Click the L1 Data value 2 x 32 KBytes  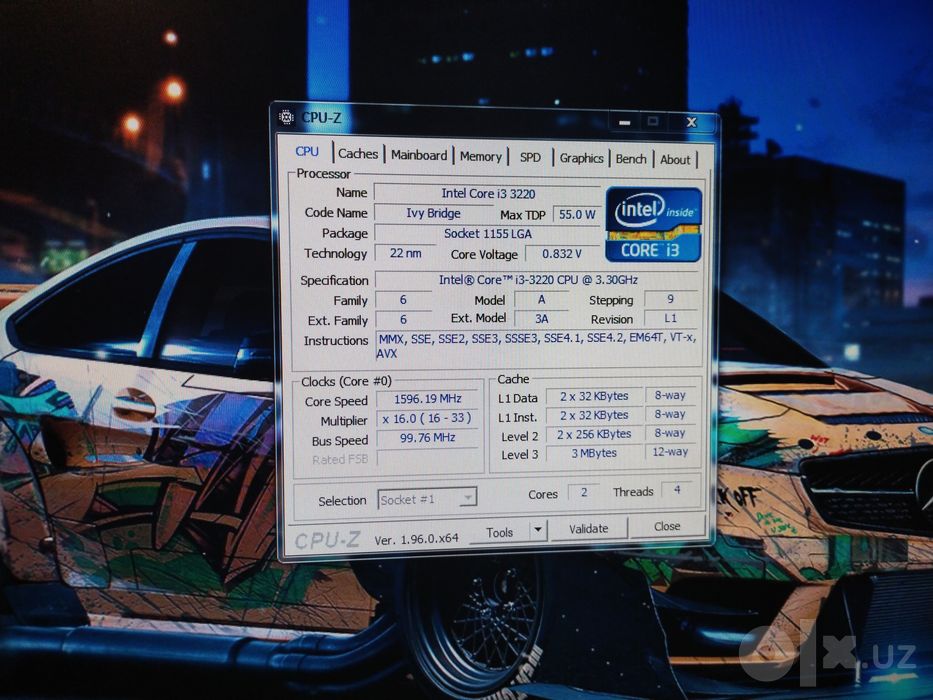tap(594, 396)
